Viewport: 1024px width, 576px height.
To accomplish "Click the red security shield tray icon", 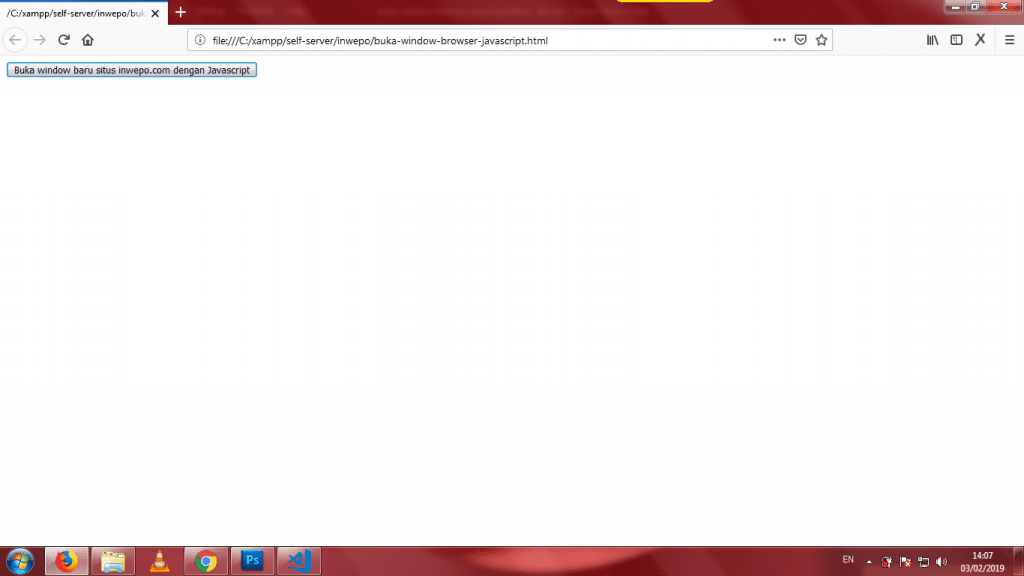I will [886, 562].
